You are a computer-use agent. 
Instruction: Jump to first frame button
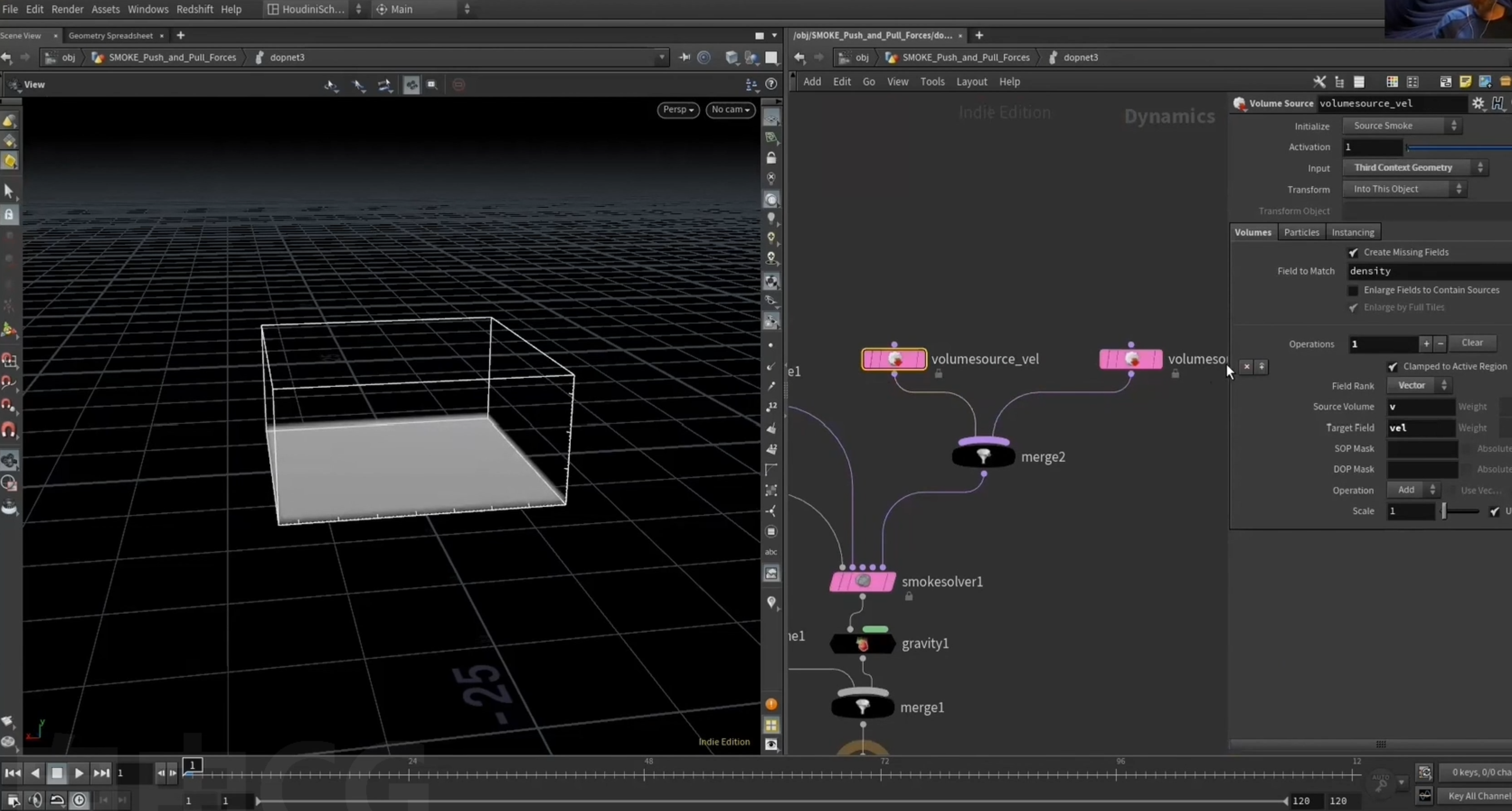tap(12, 773)
